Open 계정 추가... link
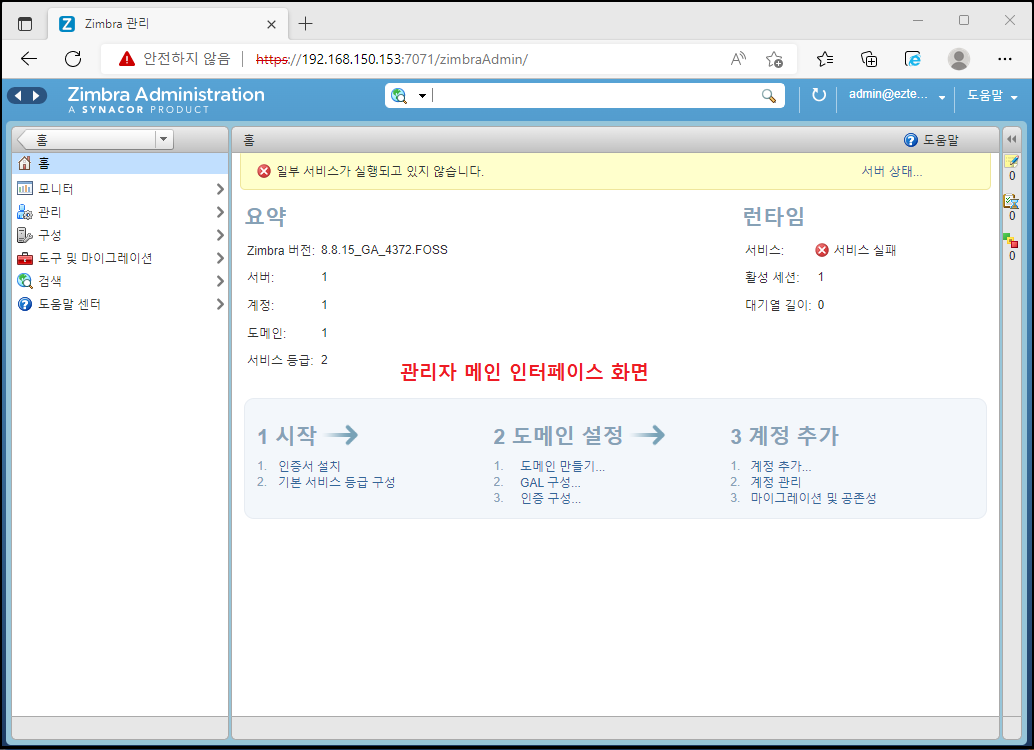Viewport: 1034px width, 750px height. 781,466
